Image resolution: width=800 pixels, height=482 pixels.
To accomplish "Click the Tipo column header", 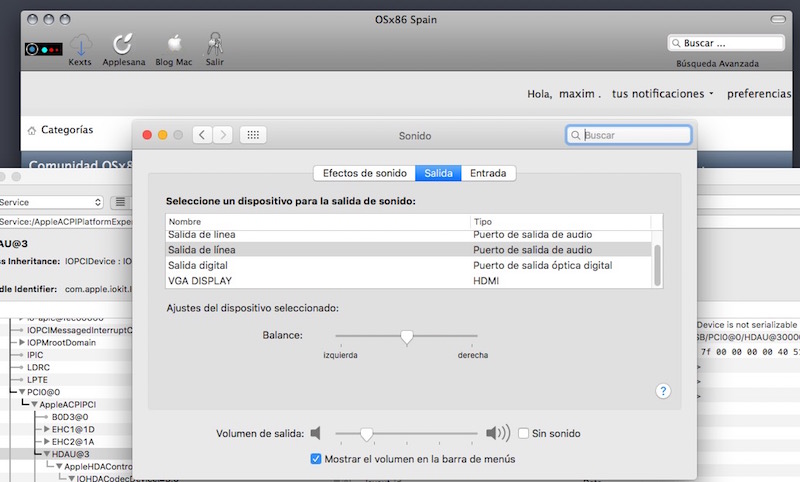I will click(x=560, y=222).
